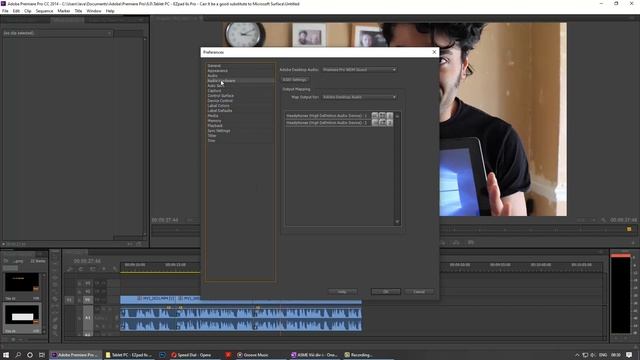Open Map Output for dropdown

click(x=359, y=97)
